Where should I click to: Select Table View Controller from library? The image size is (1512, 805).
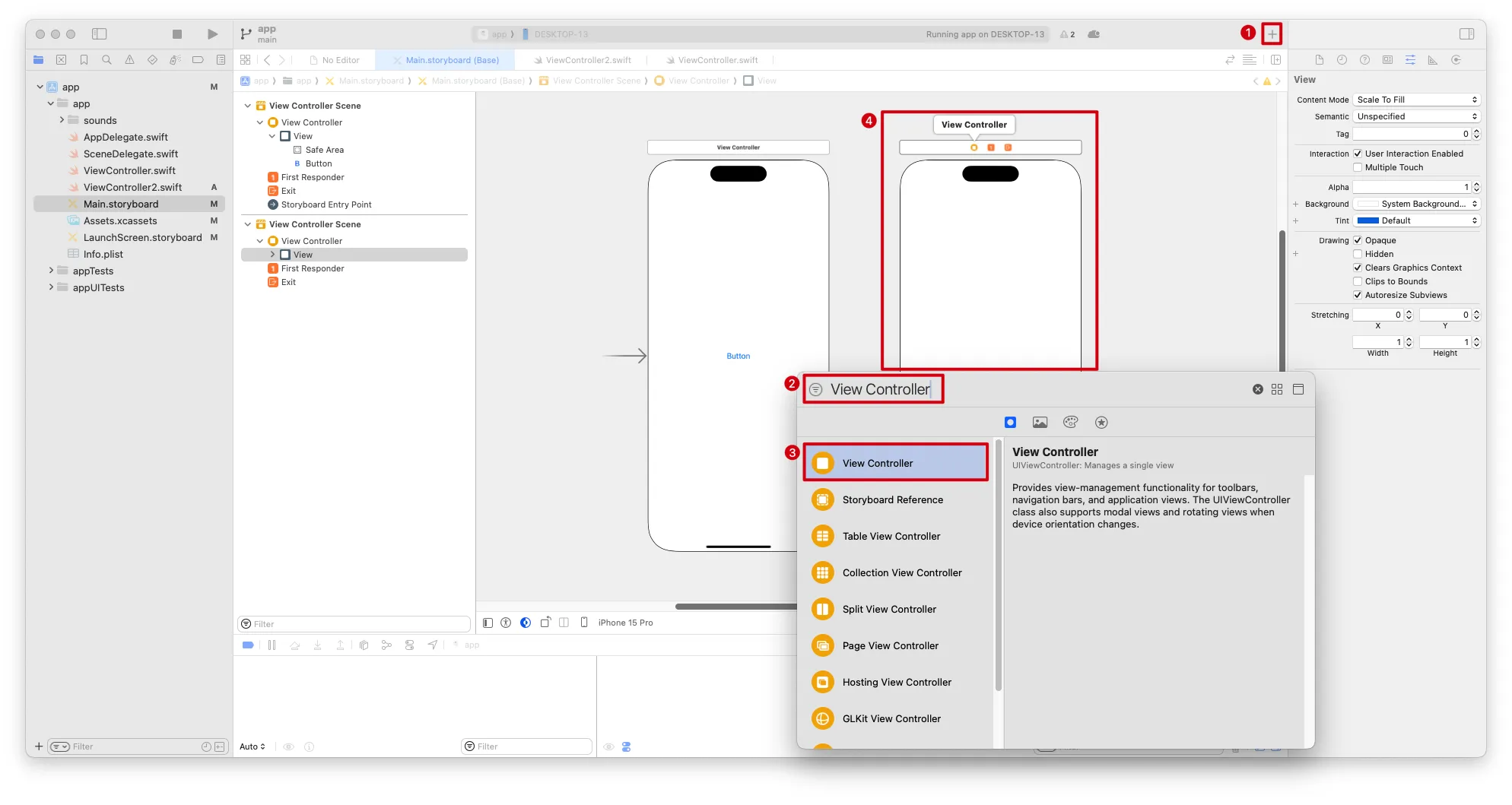[891, 536]
